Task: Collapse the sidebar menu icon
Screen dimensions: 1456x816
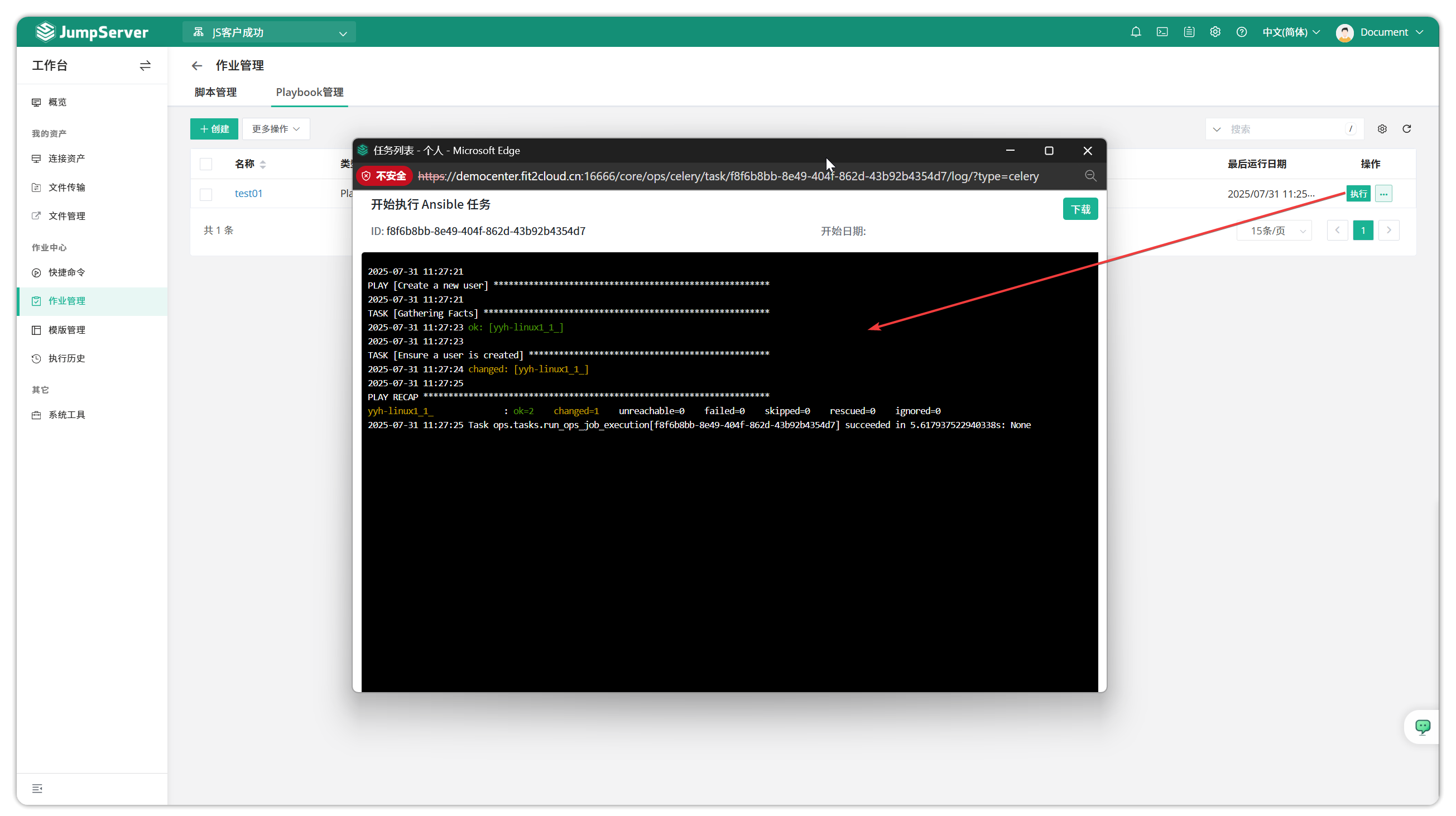Action: point(37,788)
